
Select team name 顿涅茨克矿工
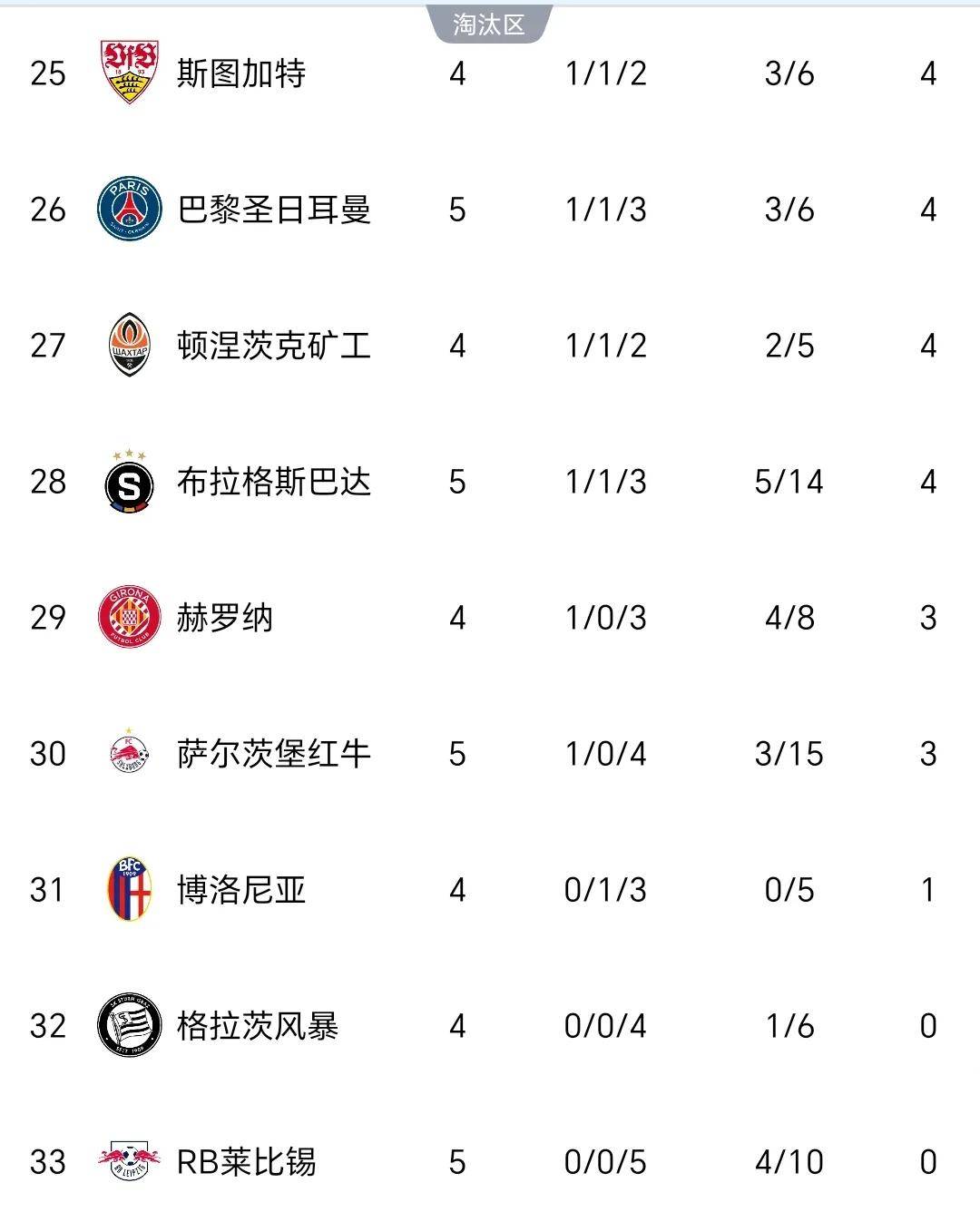(274, 346)
